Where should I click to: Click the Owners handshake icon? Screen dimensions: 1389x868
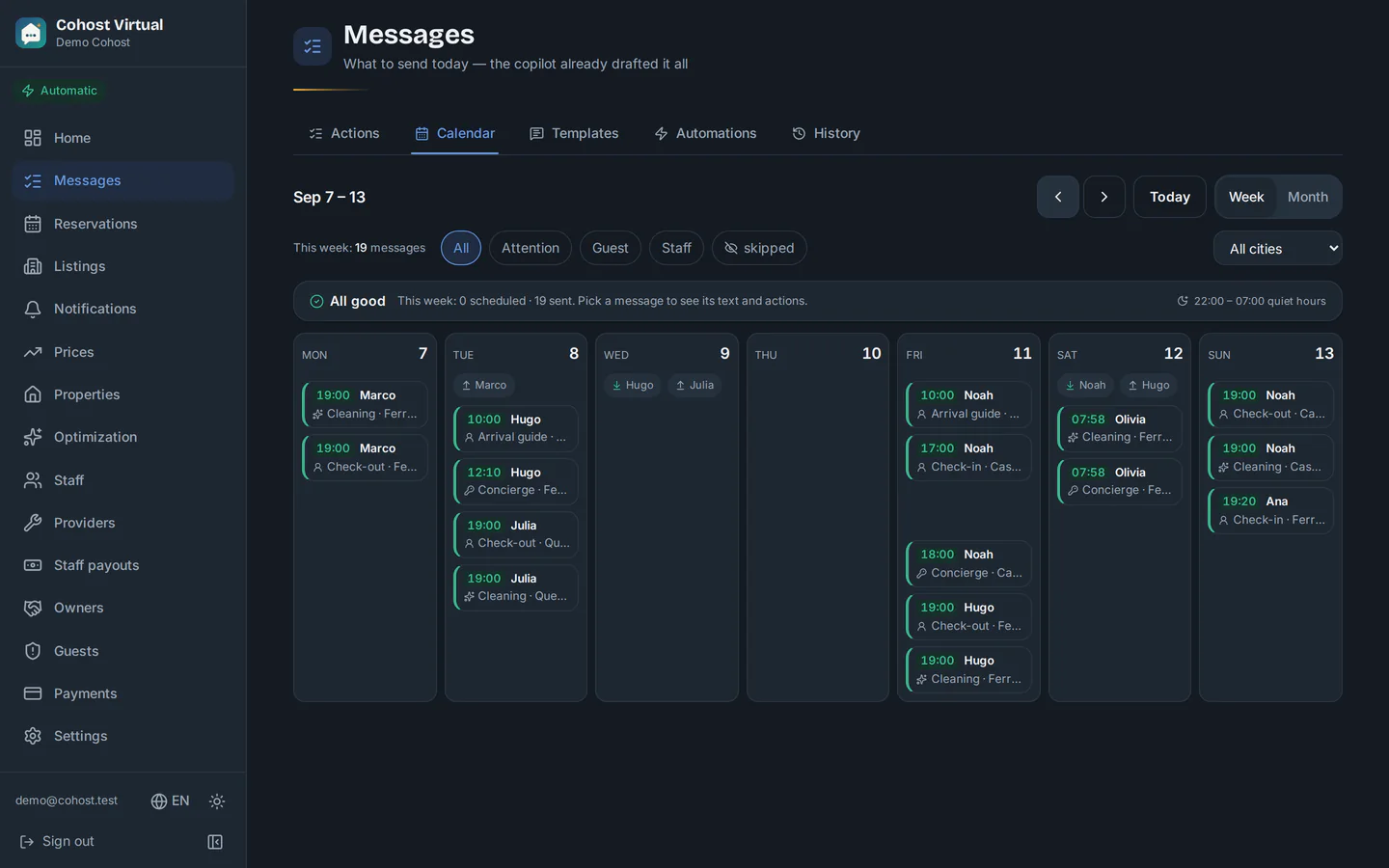click(33, 608)
